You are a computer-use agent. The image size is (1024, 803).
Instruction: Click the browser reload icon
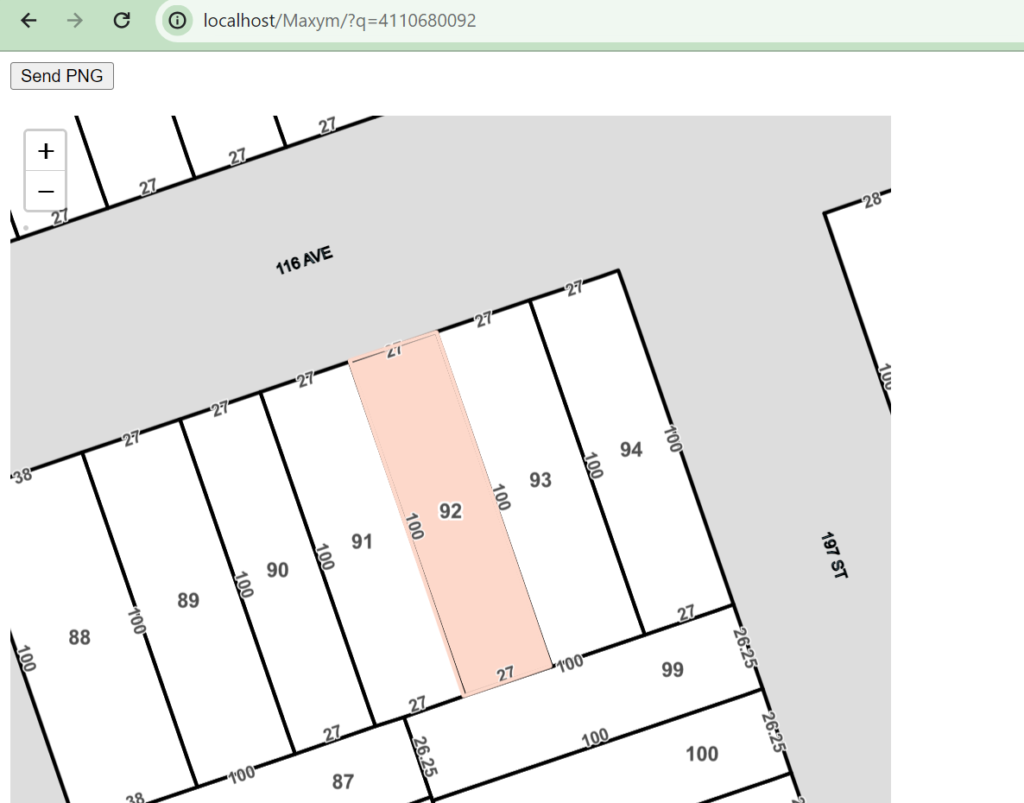122,20
